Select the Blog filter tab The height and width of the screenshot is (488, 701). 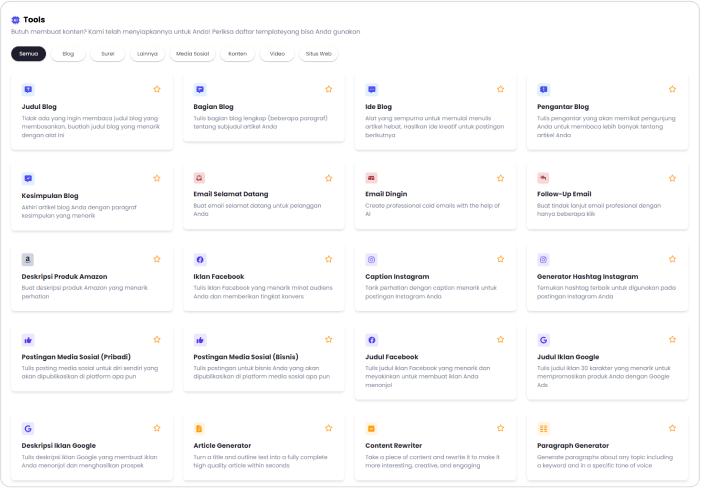point(68,54)
